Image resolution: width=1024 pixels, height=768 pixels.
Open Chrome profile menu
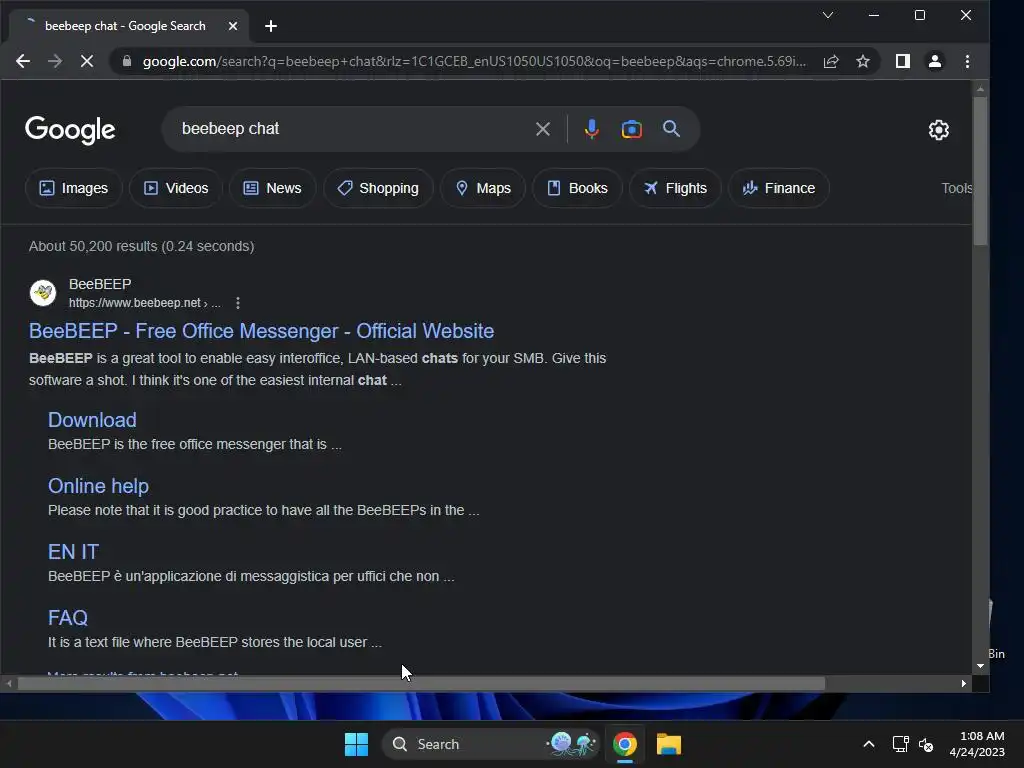(x=935, y=61)
